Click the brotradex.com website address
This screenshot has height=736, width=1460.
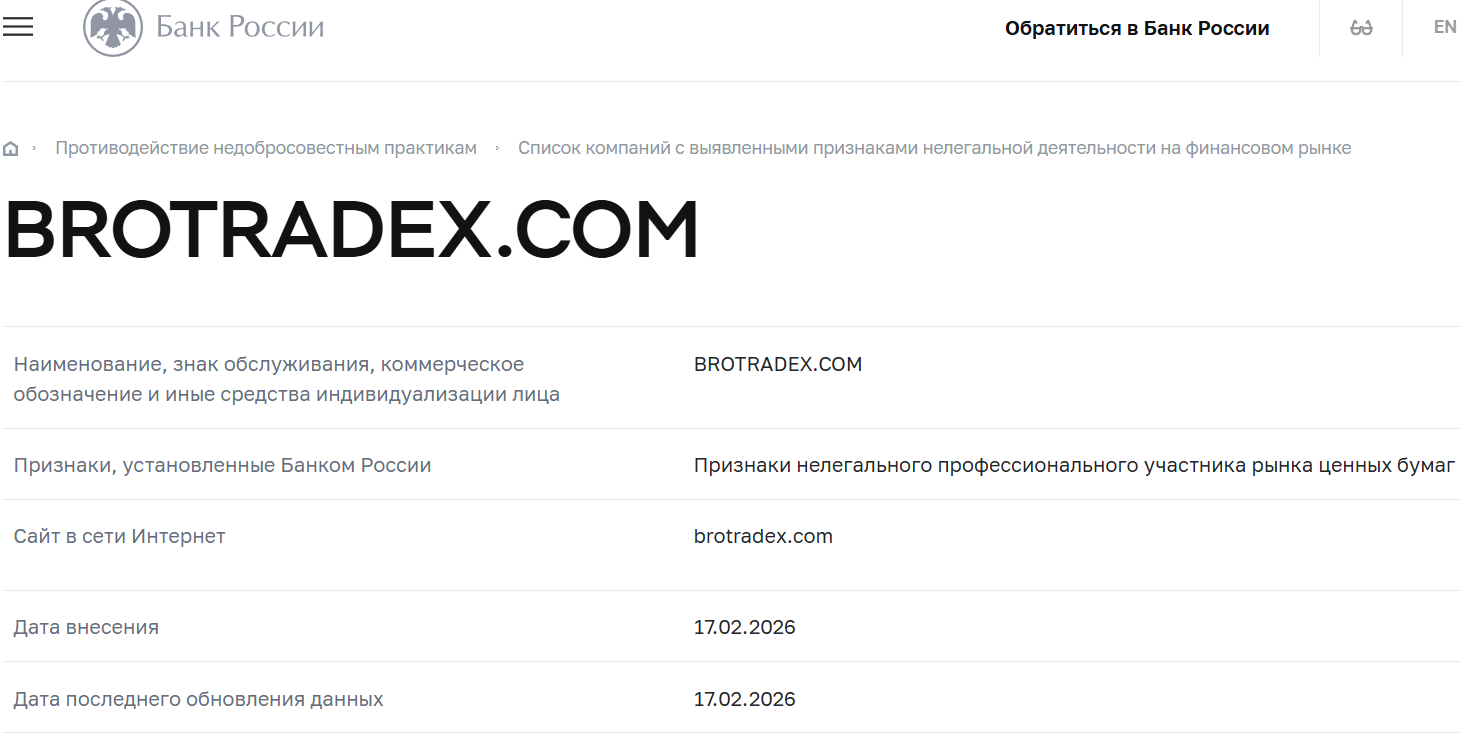coord(762,536)
